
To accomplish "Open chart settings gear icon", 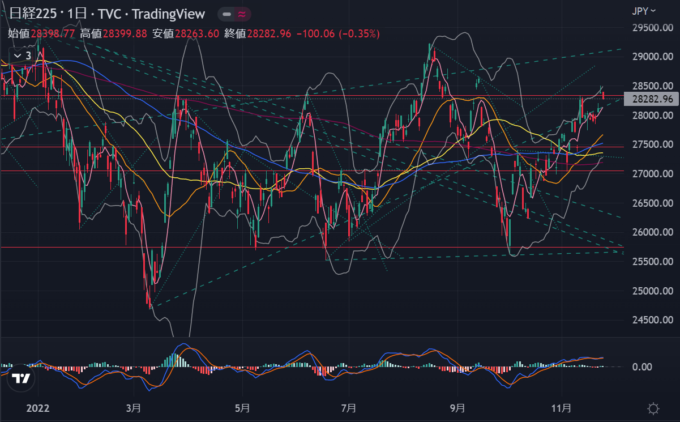I will 652,408.
